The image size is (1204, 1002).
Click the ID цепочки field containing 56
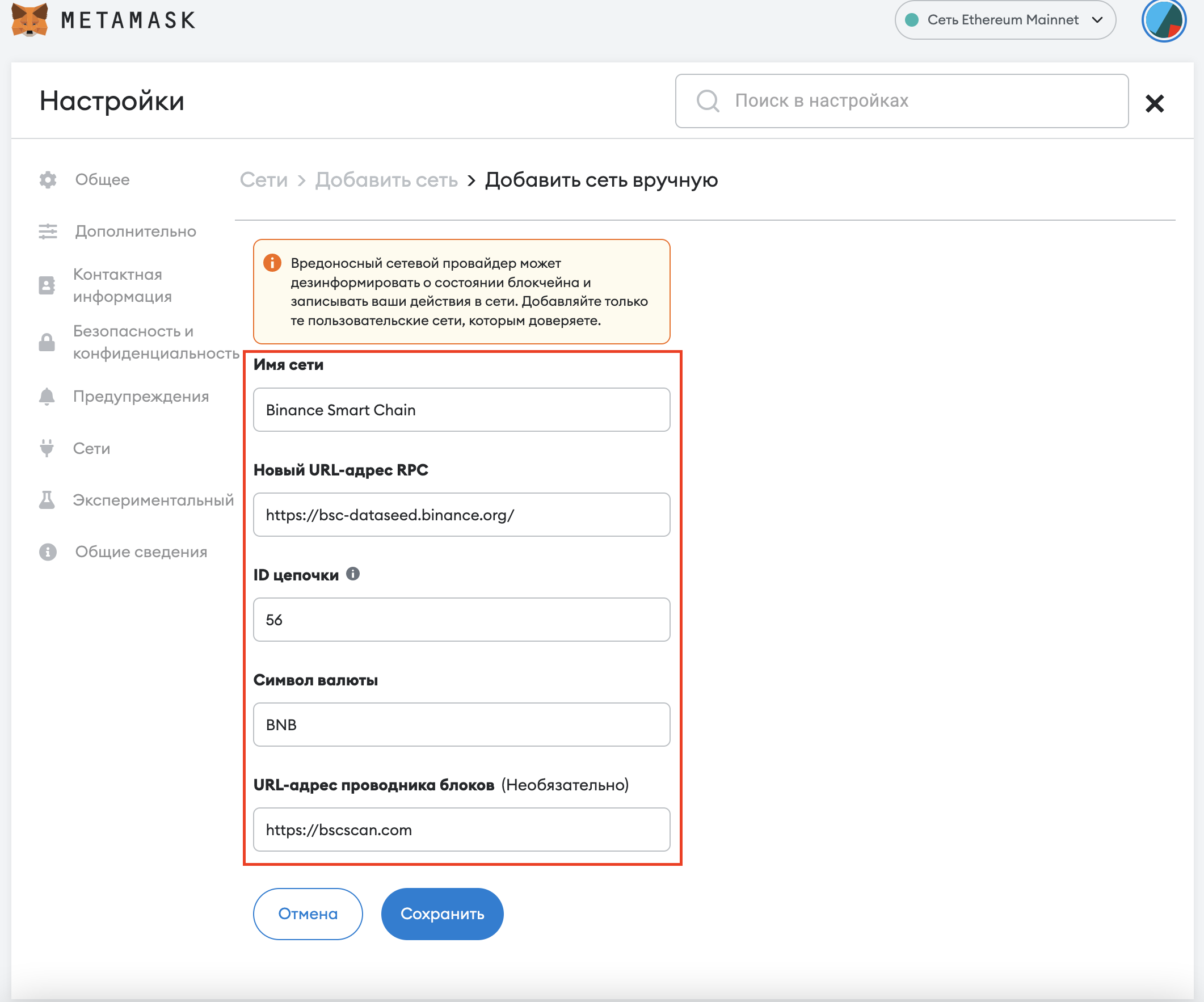tap(461, 619)
